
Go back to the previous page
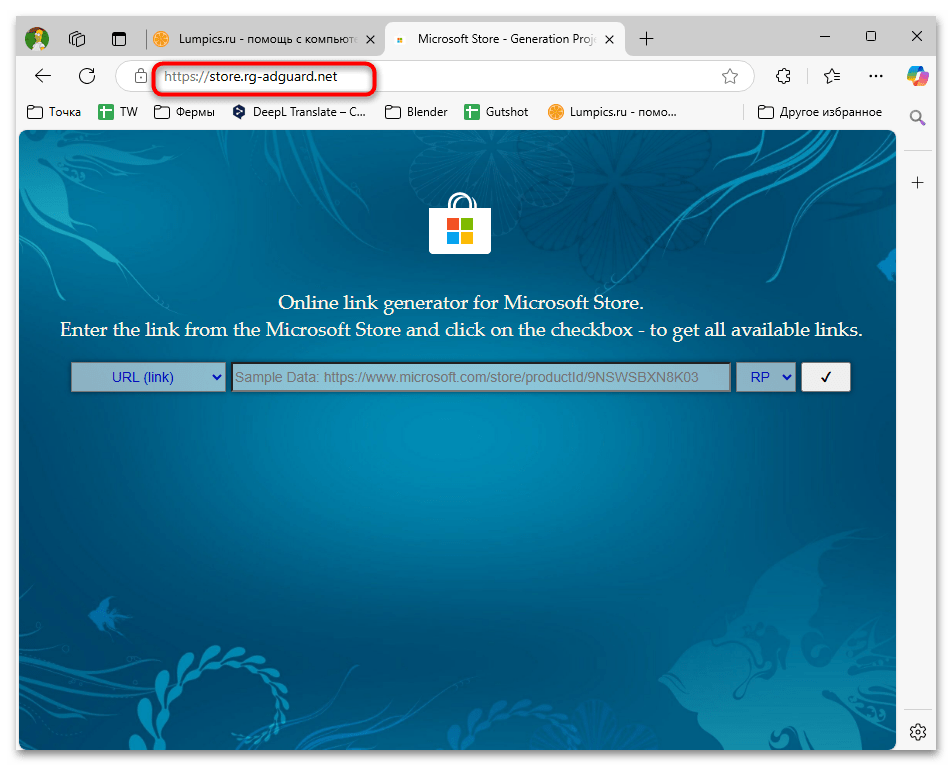click(x=43, y=76)
